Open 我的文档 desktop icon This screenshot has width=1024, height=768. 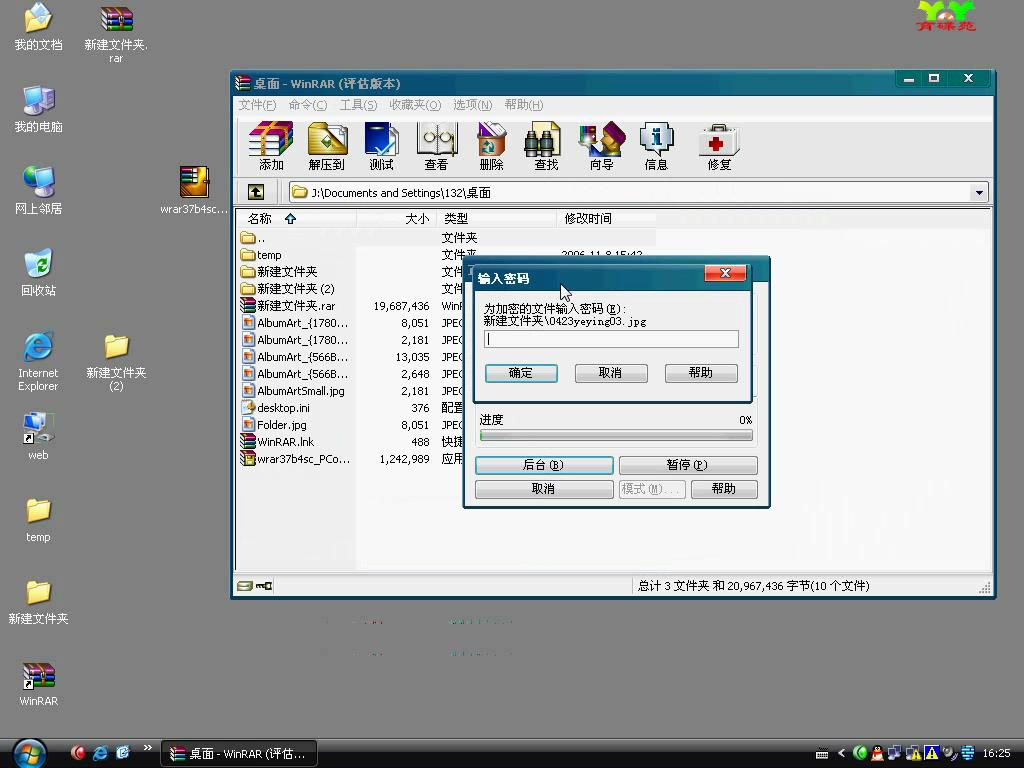click(x=38, y=27)
